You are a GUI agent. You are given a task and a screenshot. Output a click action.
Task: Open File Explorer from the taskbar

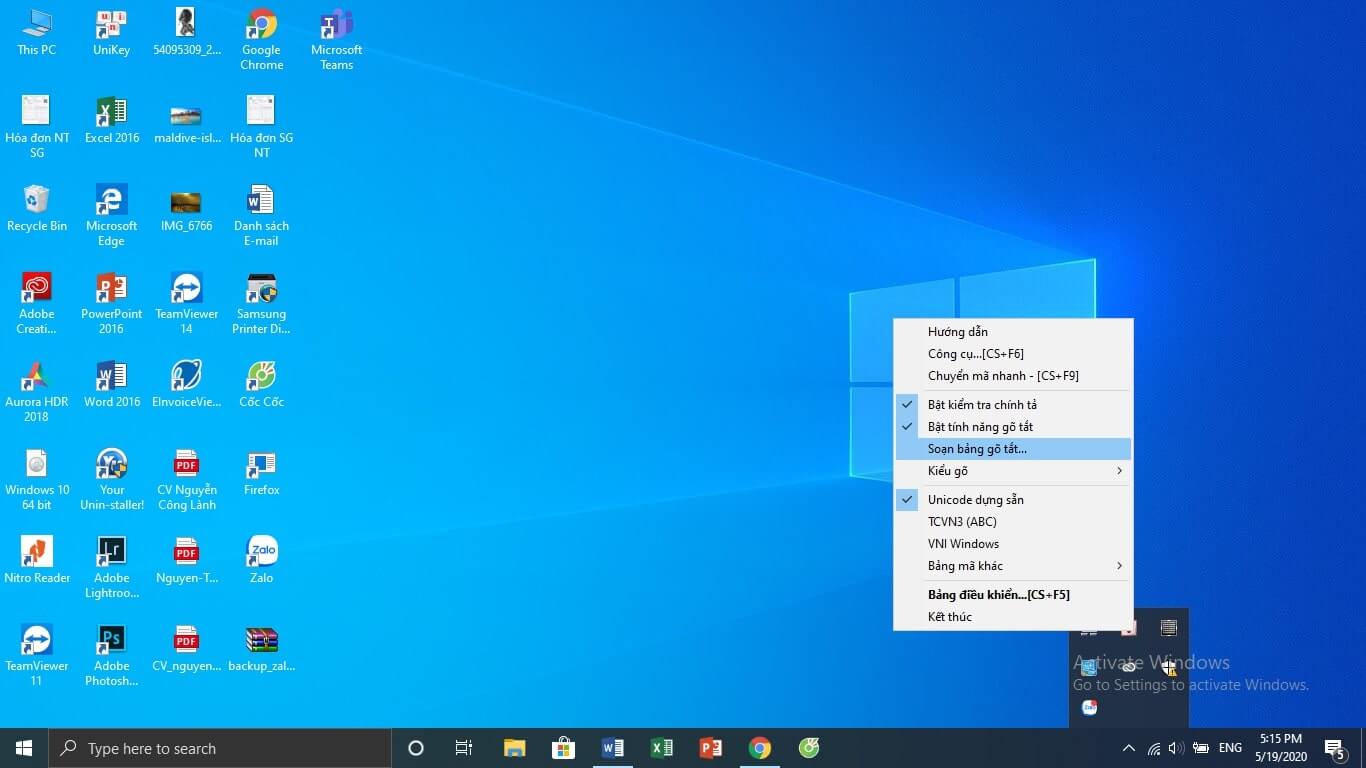click(514, 748)
